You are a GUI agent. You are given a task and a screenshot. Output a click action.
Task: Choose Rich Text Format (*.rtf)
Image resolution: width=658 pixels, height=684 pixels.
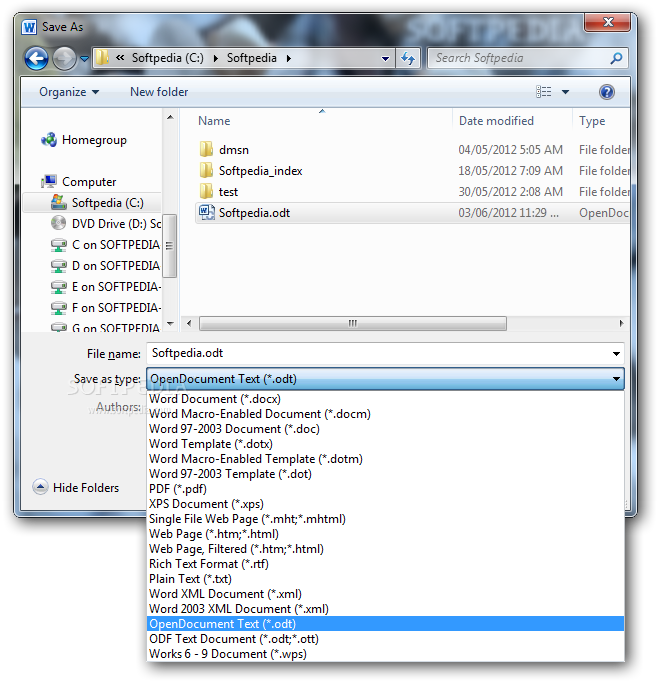click(x=385, y=564)
